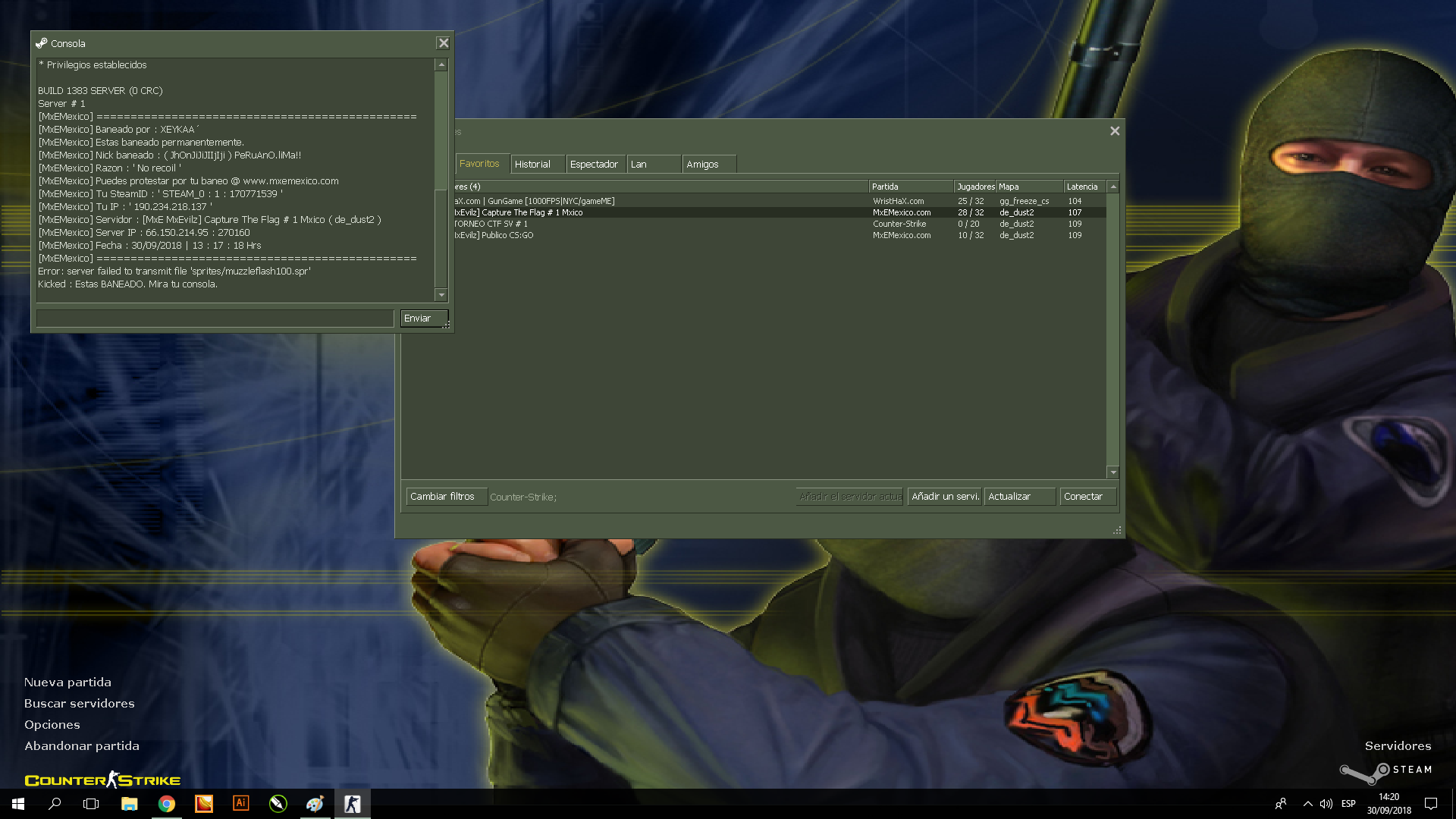Open Google Chrome from taskbar
The image size is (1456, 819).
pos(166,804)
